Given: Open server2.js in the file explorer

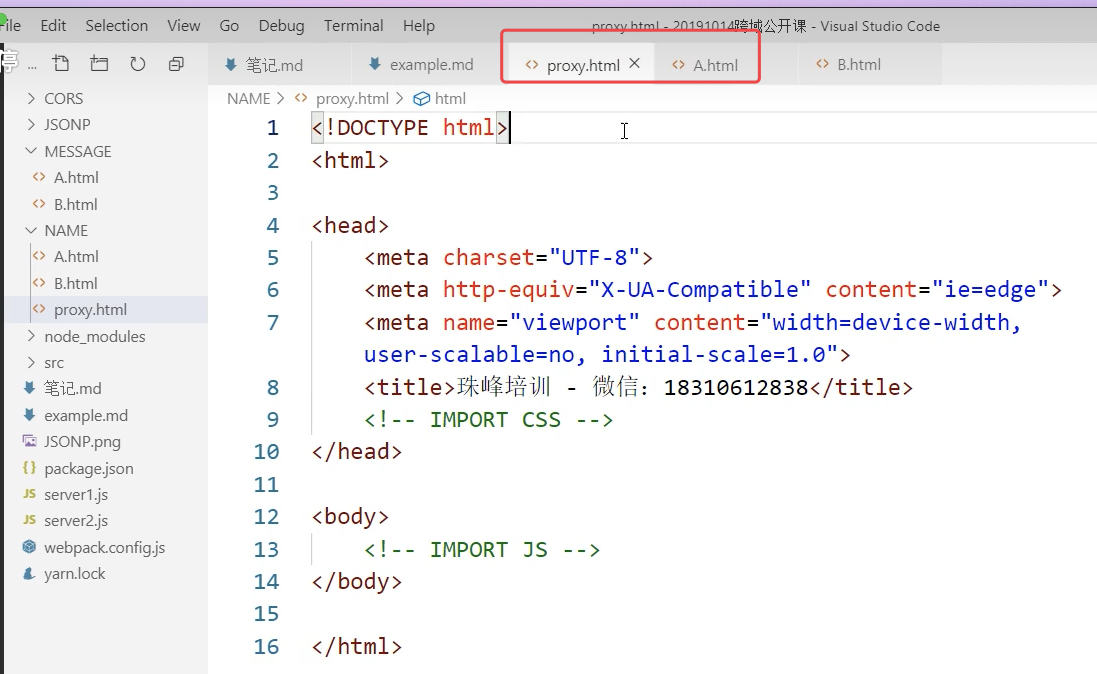Looking at the screenshot, I should tap(106, 521).
